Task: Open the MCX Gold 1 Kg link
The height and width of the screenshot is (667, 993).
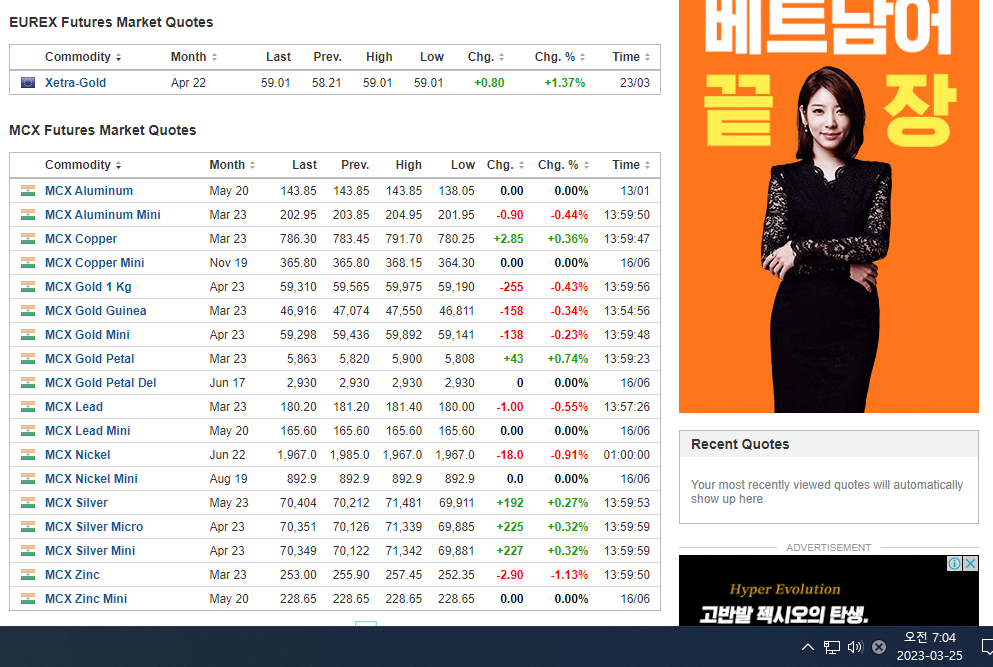Action: 88,287
